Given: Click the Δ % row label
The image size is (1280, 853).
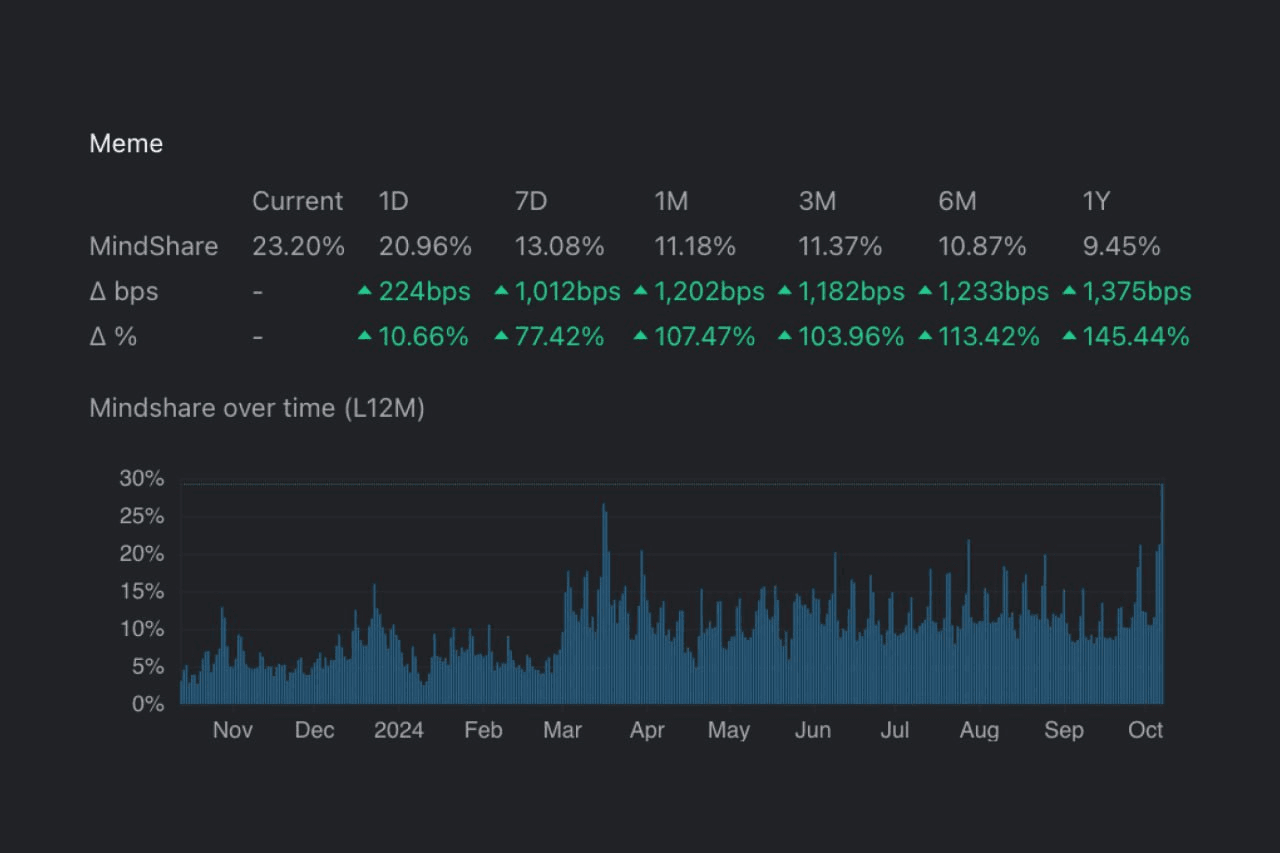Looking at the screenshot, I should pyautogui.click(x=113, y=336).
